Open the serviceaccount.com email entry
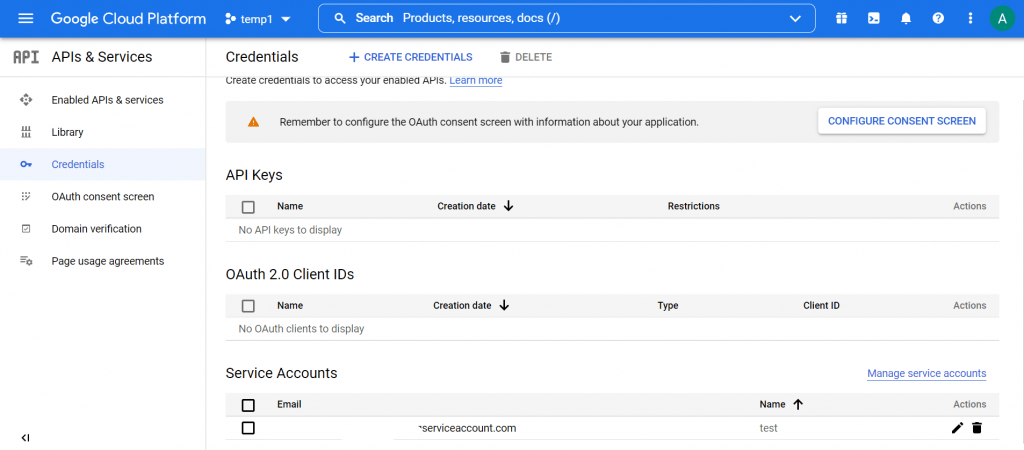 pyautogui.click(x=468, y=428)
